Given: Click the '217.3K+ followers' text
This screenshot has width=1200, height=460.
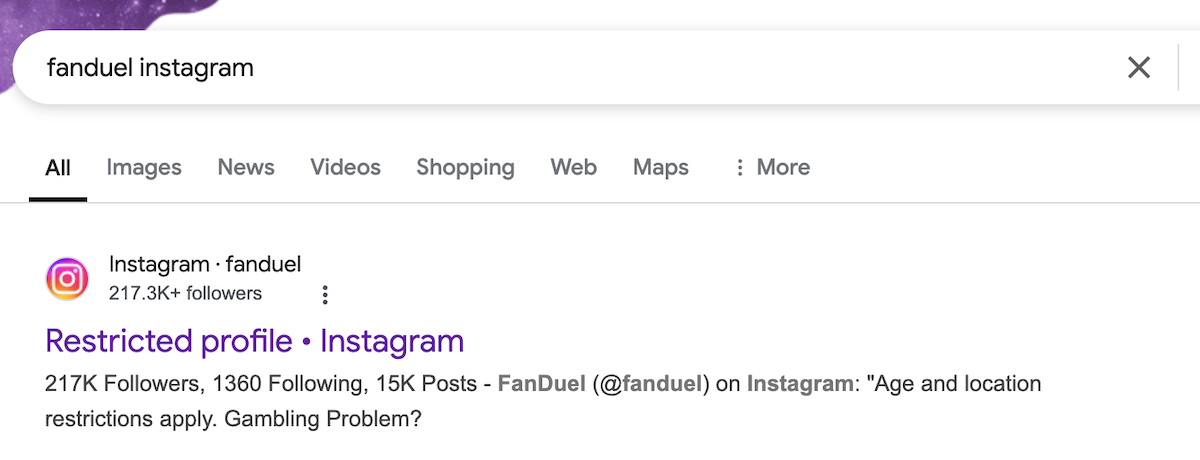Looking at the screenshot, I should (x=185, y=293).
